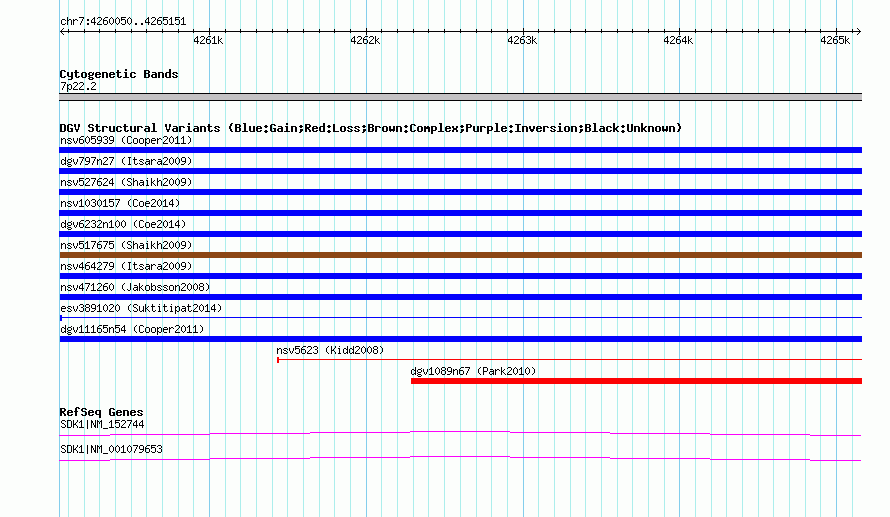Click the nsv5623 (Kidd2008) loss label
Viewport: 890px width, 517px height.
point(330,350)
